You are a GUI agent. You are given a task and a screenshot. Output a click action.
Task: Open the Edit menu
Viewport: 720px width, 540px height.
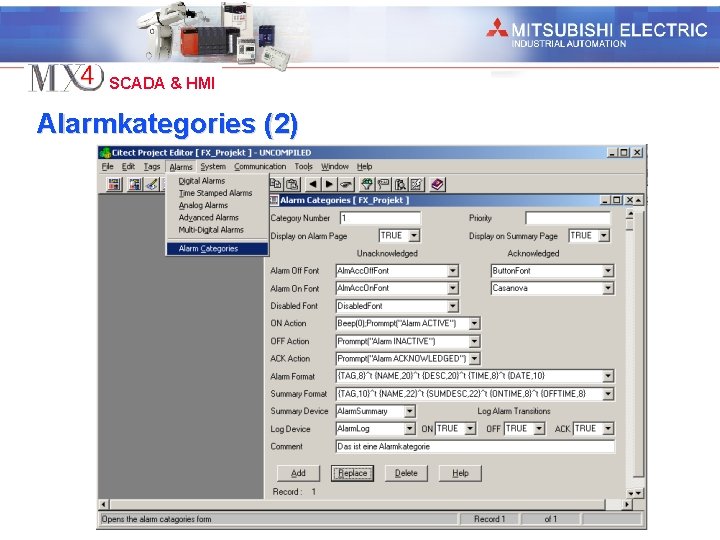(128, 166)
